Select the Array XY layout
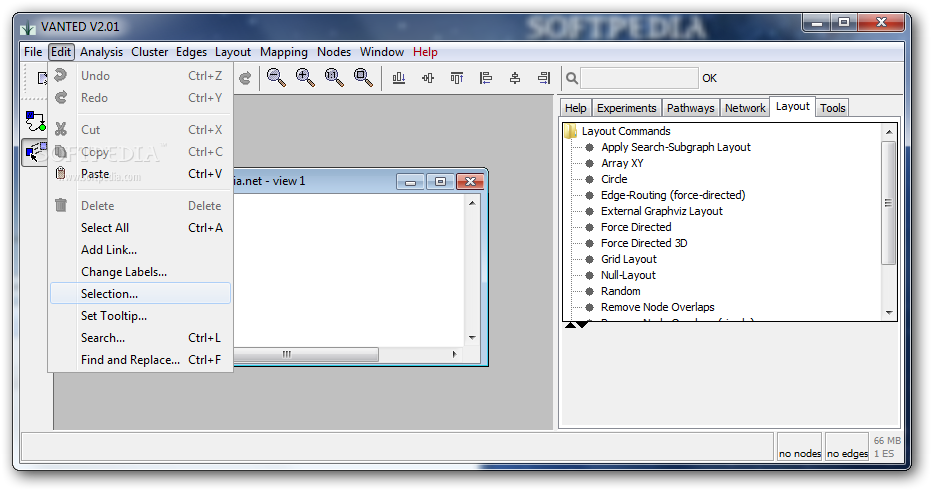Image resolution: width=932 pixels, height=491 pixels. (x=622, y=163)
